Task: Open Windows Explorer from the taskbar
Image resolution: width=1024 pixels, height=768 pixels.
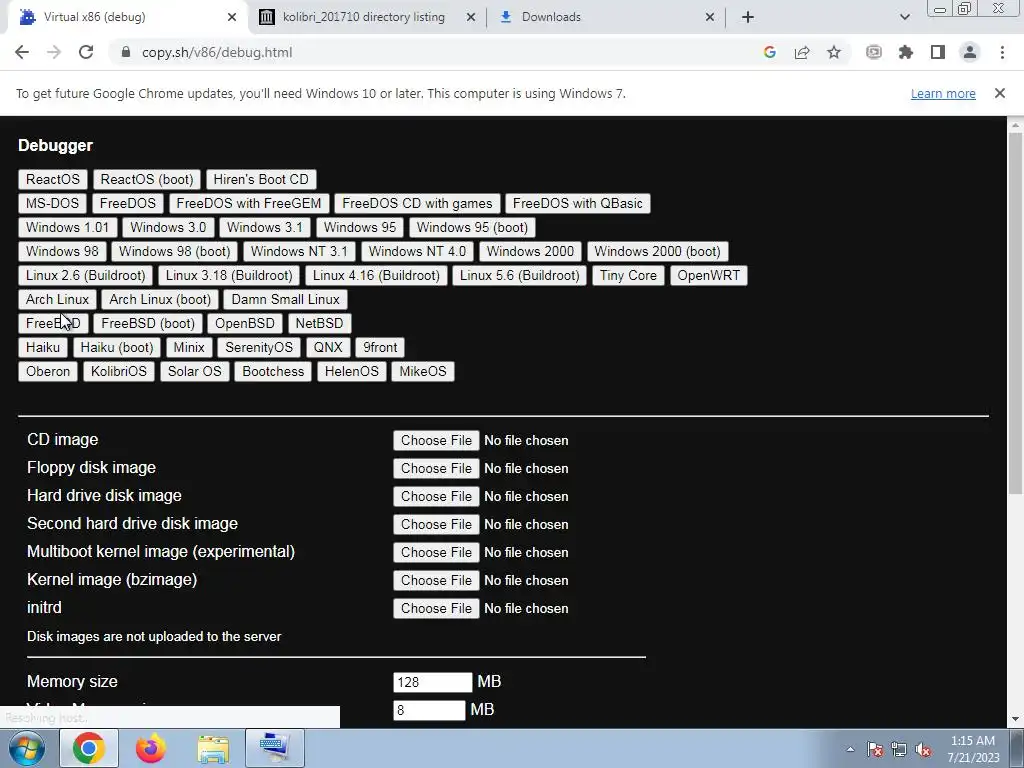Action: tap(213, 748)
